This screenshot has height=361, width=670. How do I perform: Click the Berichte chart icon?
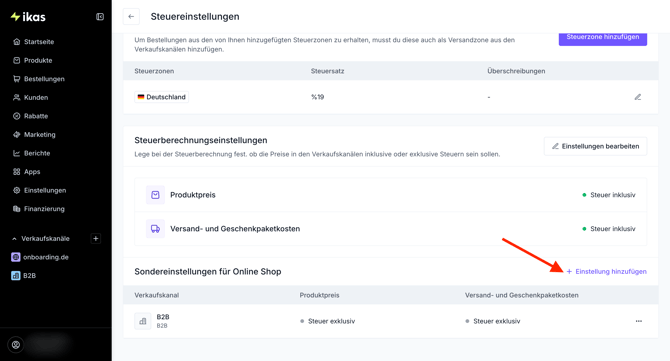(17, 153)
